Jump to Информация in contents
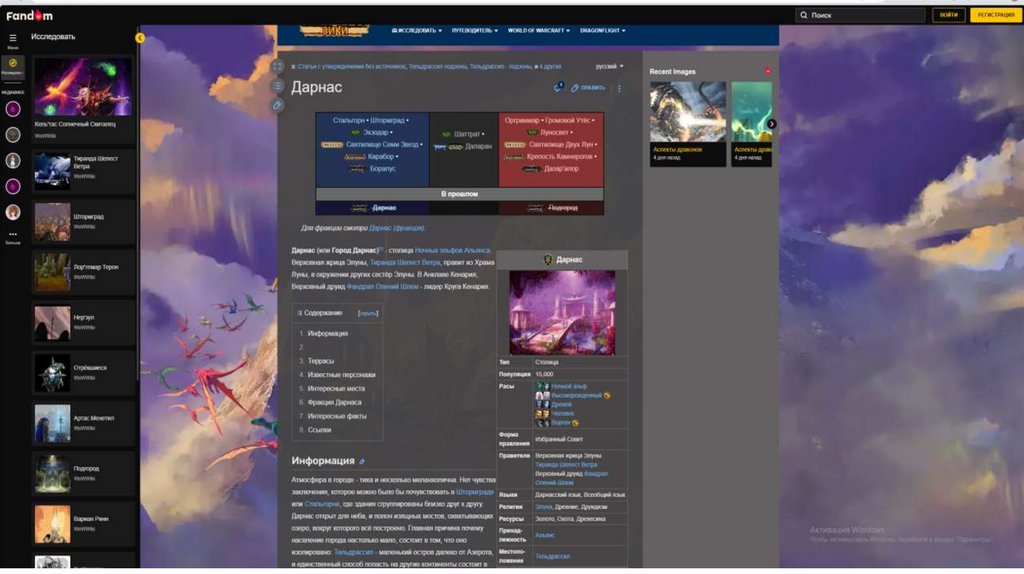The height and width of the screenshot is (574, 1024). [327, 334]
